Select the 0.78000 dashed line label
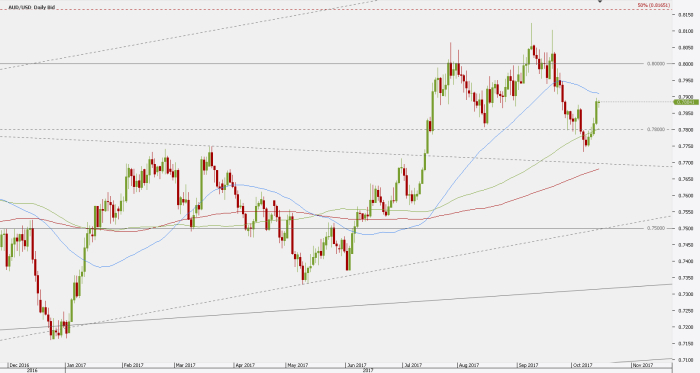Viewport: 700px width, 373px height. point(655,129)
